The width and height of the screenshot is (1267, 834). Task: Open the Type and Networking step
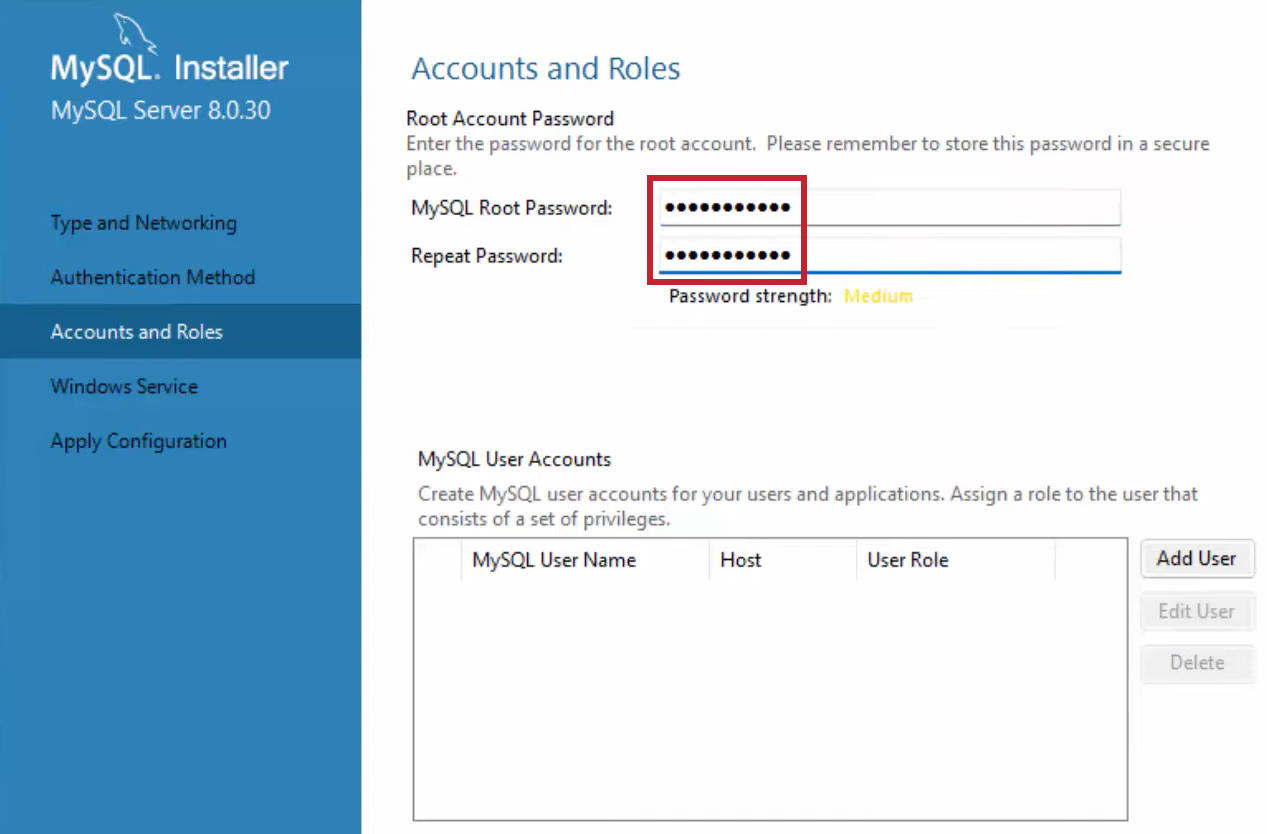pyautogui.click(x=143, y=223)
